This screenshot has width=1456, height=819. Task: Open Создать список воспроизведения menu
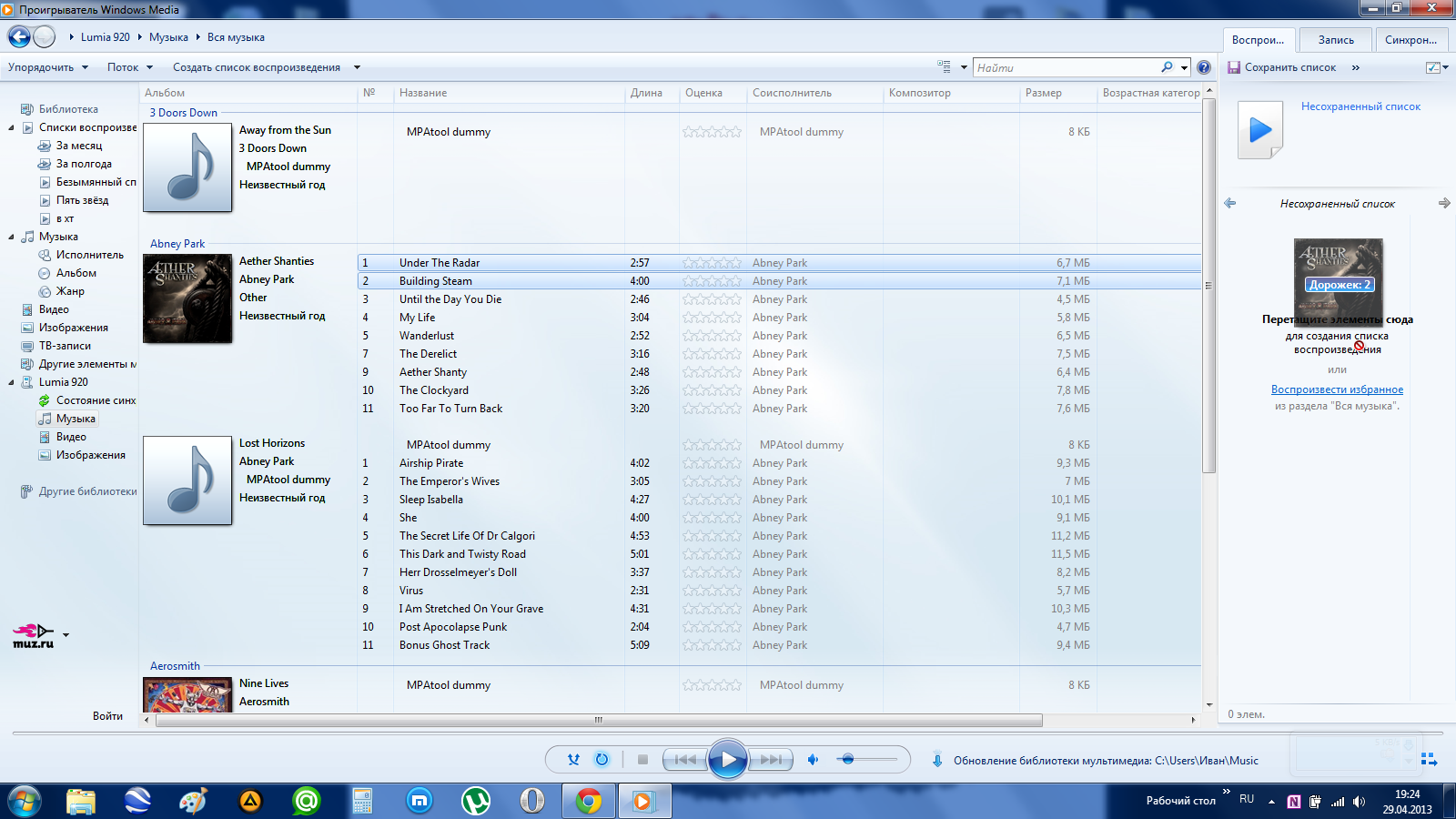tap(257, 67)
